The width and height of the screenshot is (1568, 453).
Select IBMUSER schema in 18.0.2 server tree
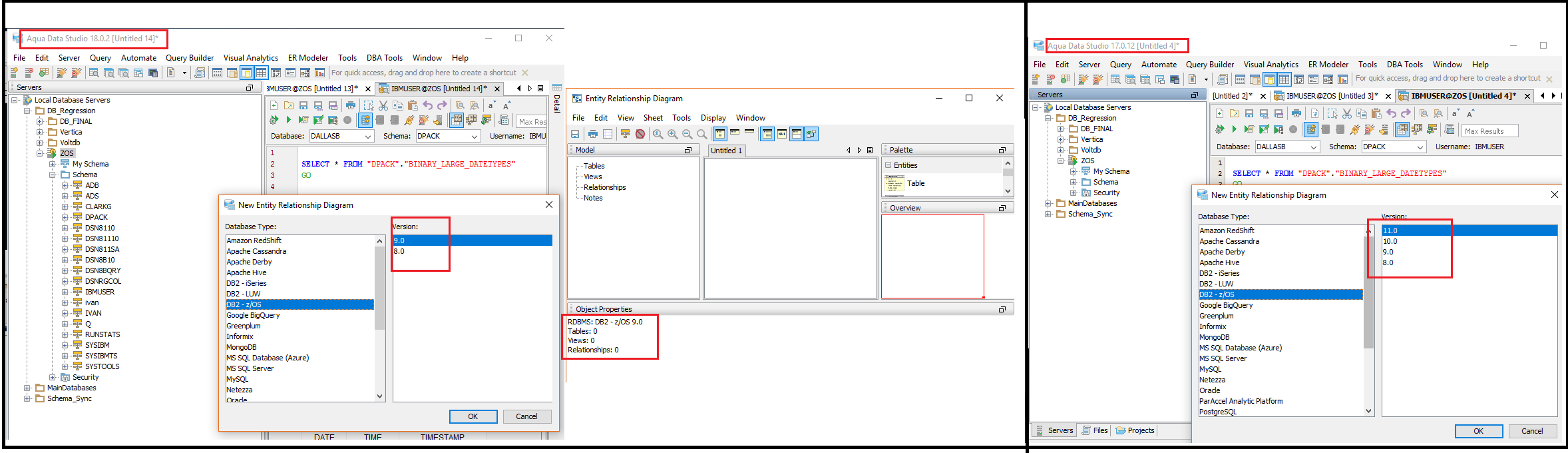(100, 292)
